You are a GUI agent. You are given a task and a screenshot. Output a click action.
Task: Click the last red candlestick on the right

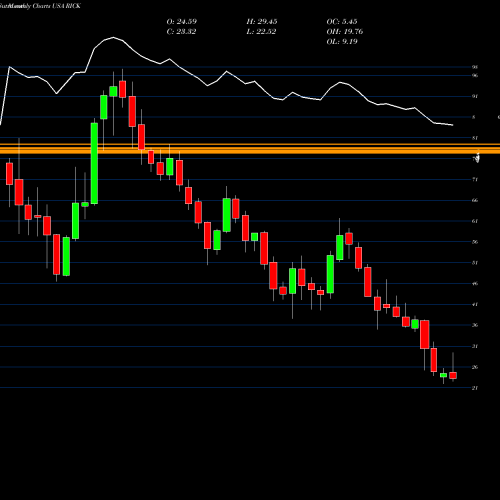coord(453,375)
